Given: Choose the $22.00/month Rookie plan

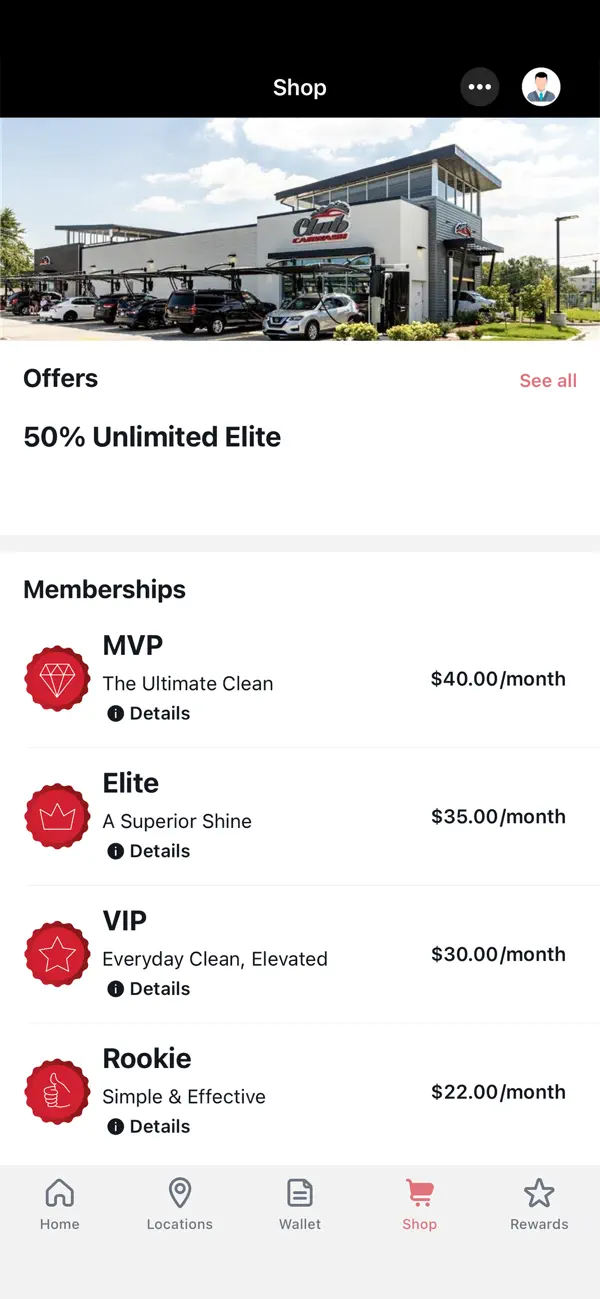Looking at the screenshot, I should 498,1092.
